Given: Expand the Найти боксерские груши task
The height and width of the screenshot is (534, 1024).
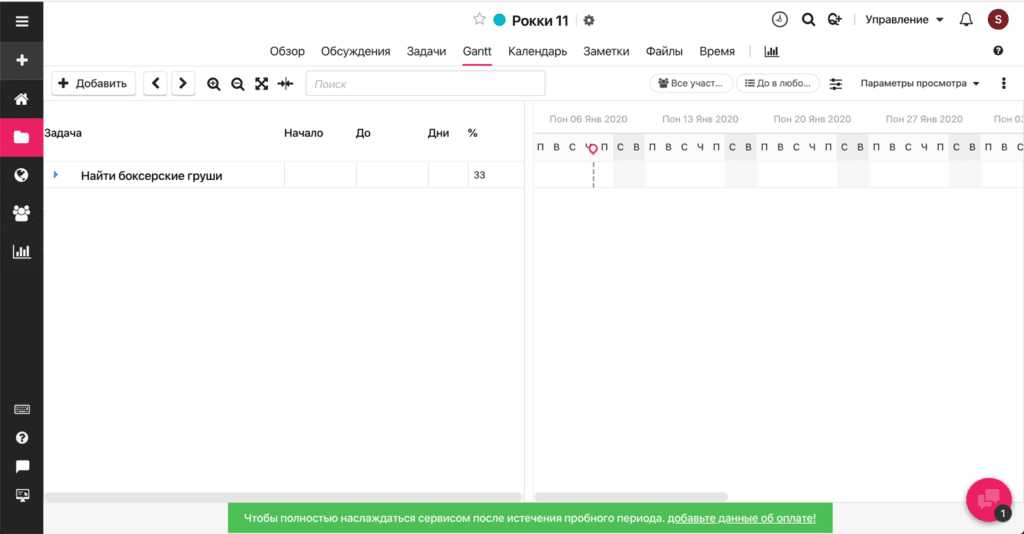Looking at the screenshot, I should coord(56,175).
